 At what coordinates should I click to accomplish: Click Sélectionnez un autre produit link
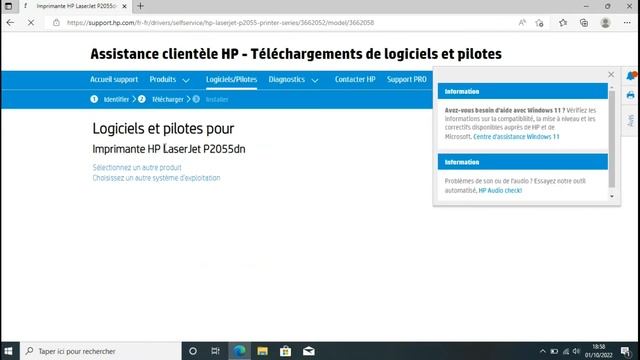pos(137,167)
